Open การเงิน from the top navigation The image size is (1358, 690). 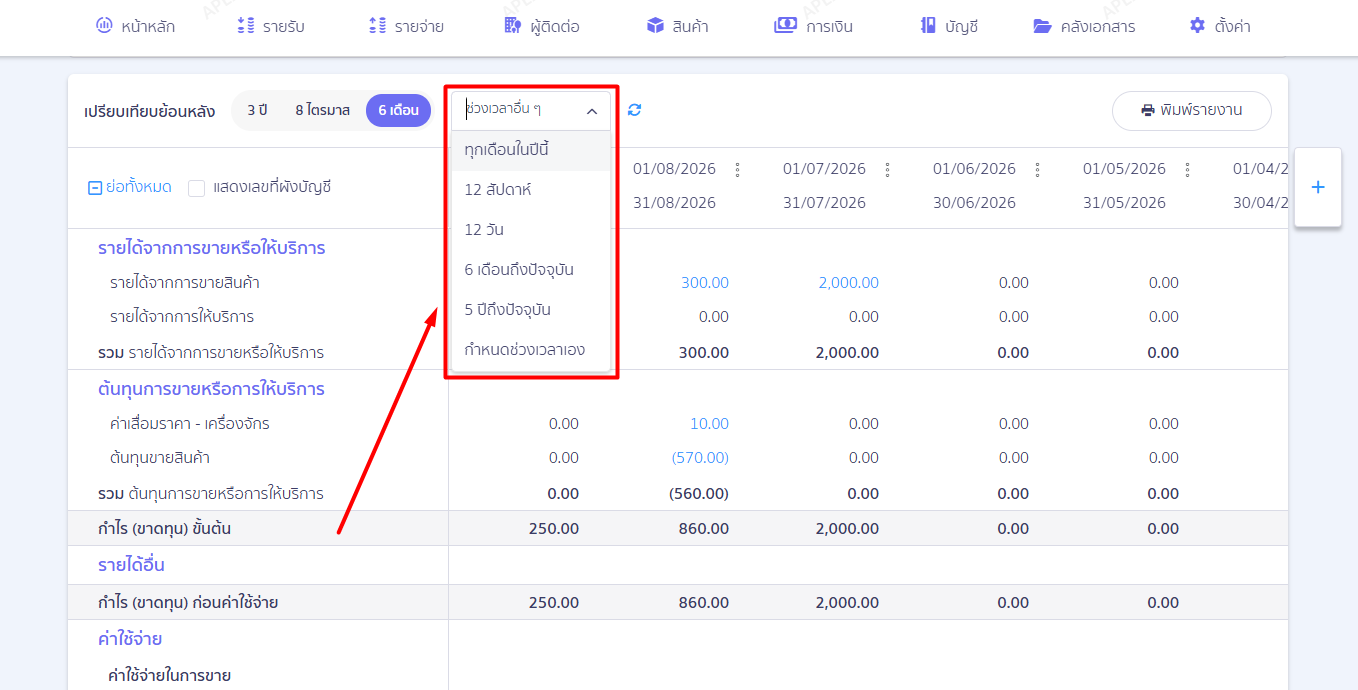[x=813, y=27]
